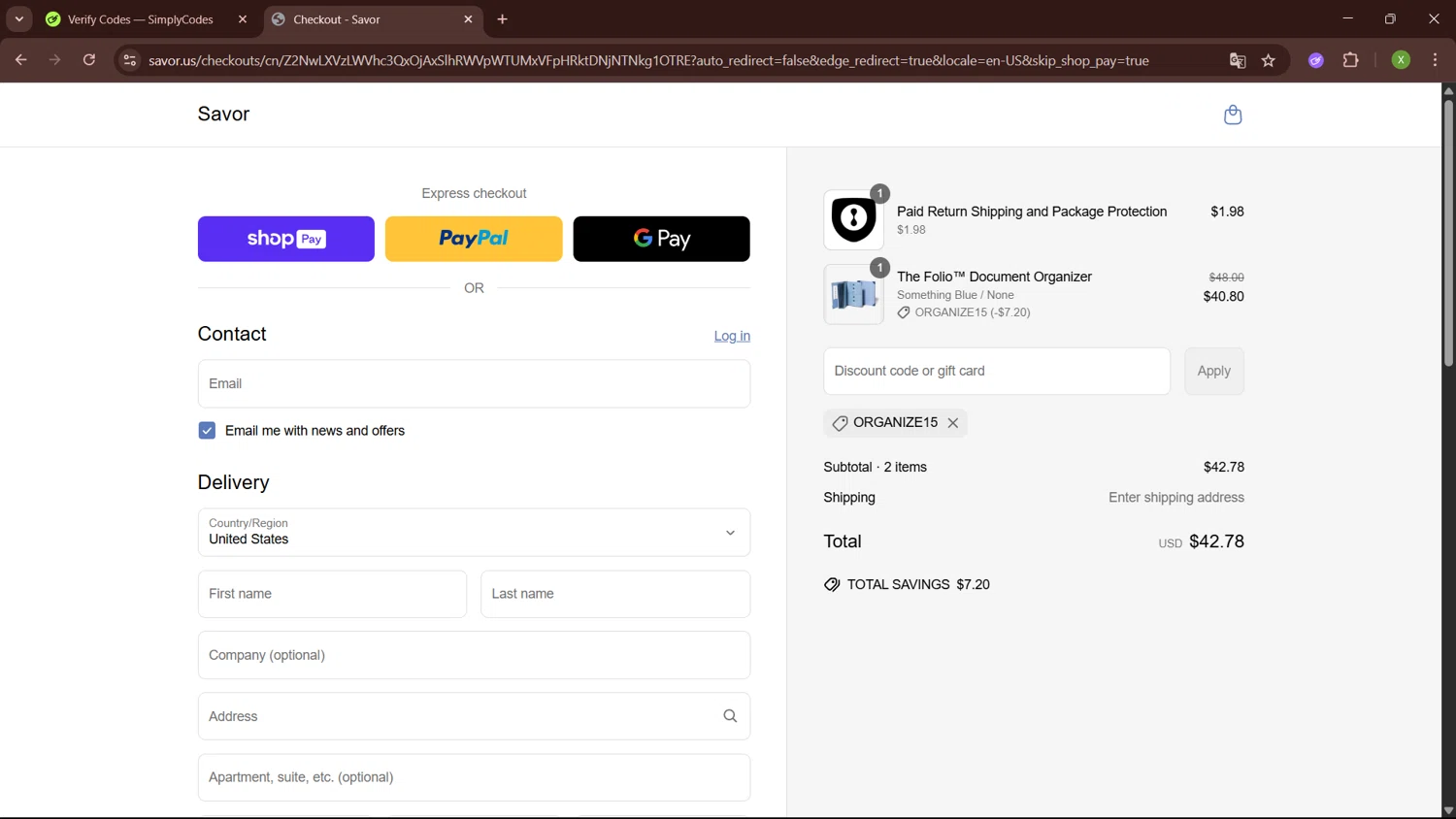Screen dimensions: 1456x819
Task: Click the browser address bar URL
Action: [x=648, y=60]
